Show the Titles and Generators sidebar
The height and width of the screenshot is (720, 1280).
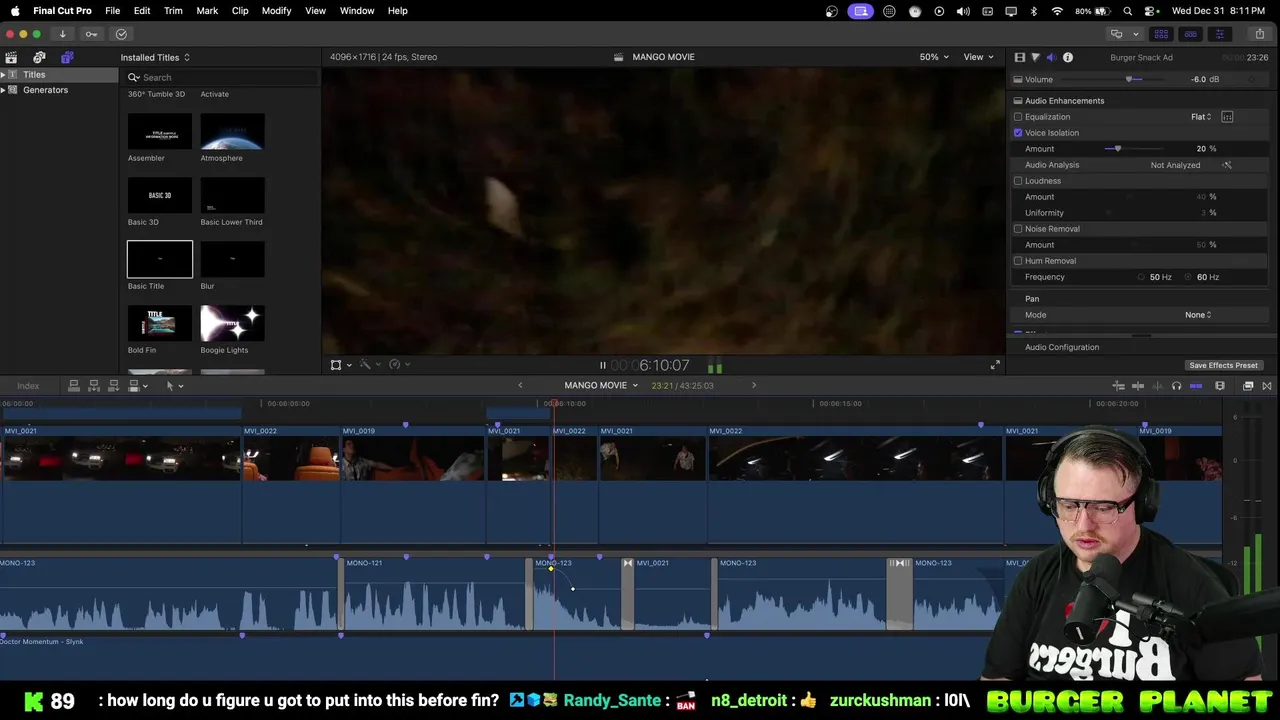click(x=67, y=57)
